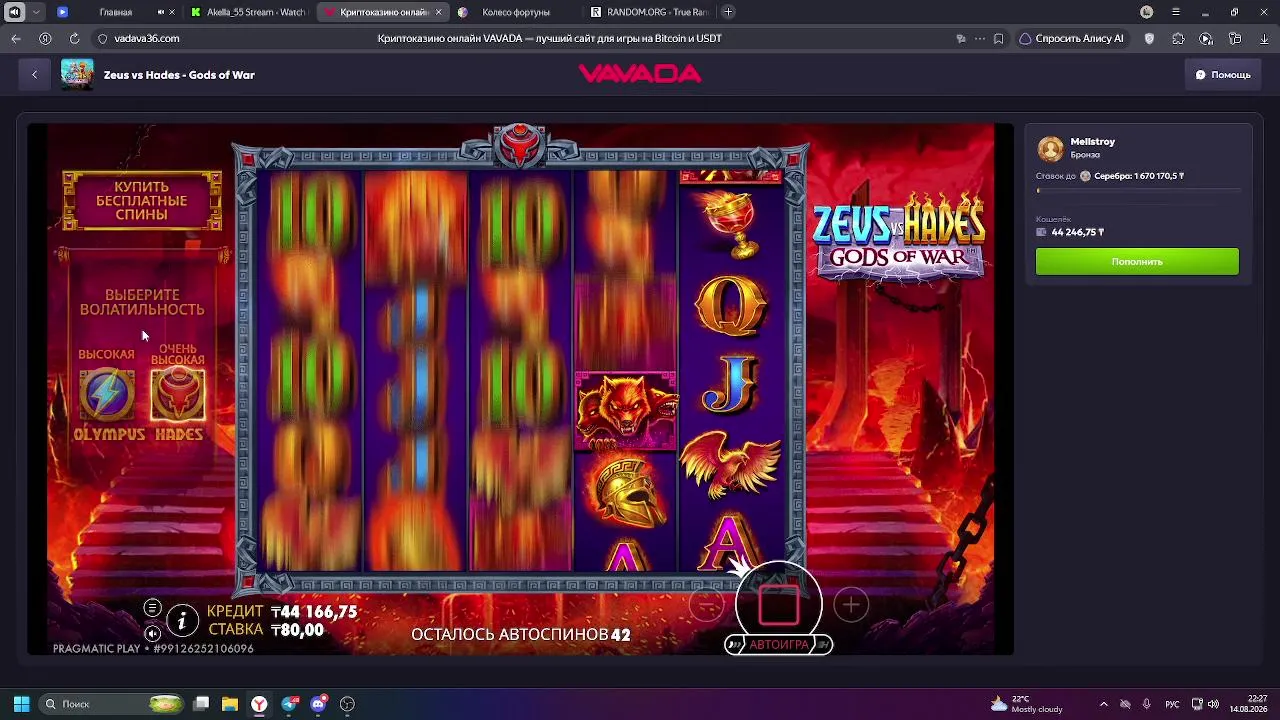Open the pinned blue tab icon
The width and height of the screenshot is (1280, 720).
62,12
